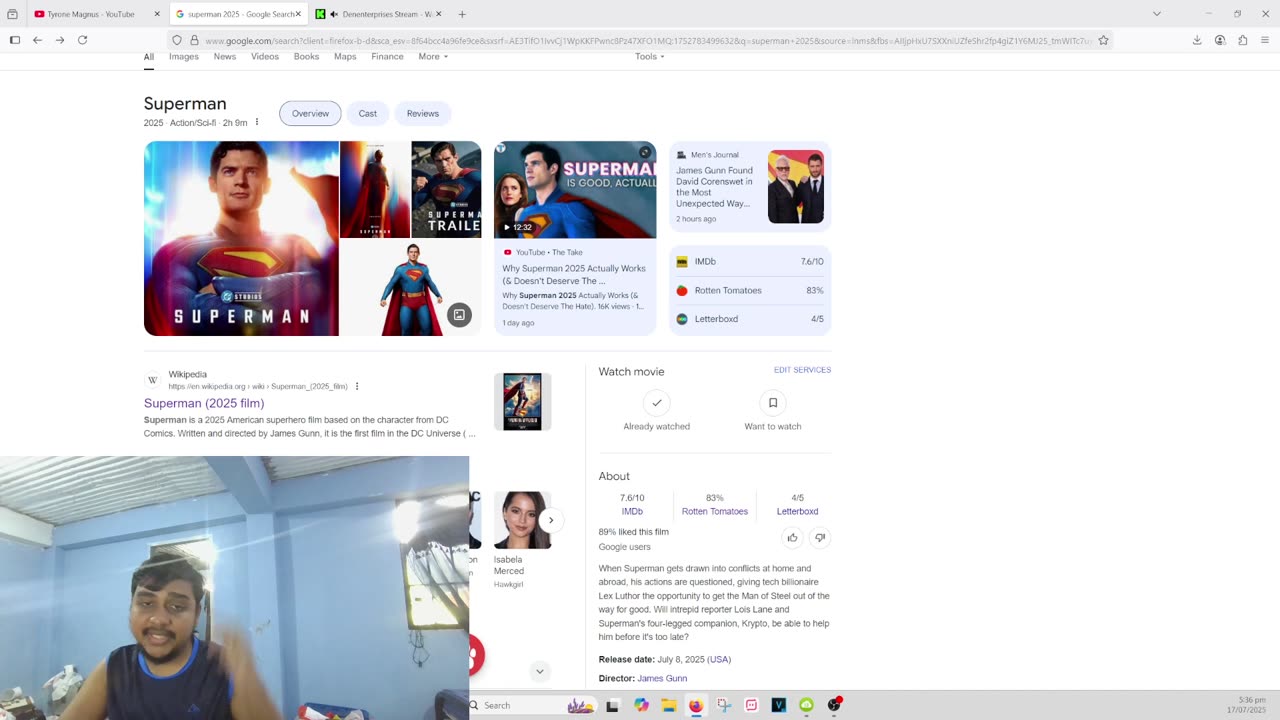The height and width of the screenshot is (720, 1280).
Task: Open the Rotten Tomatoes link under About
Action: coord(715,511)
